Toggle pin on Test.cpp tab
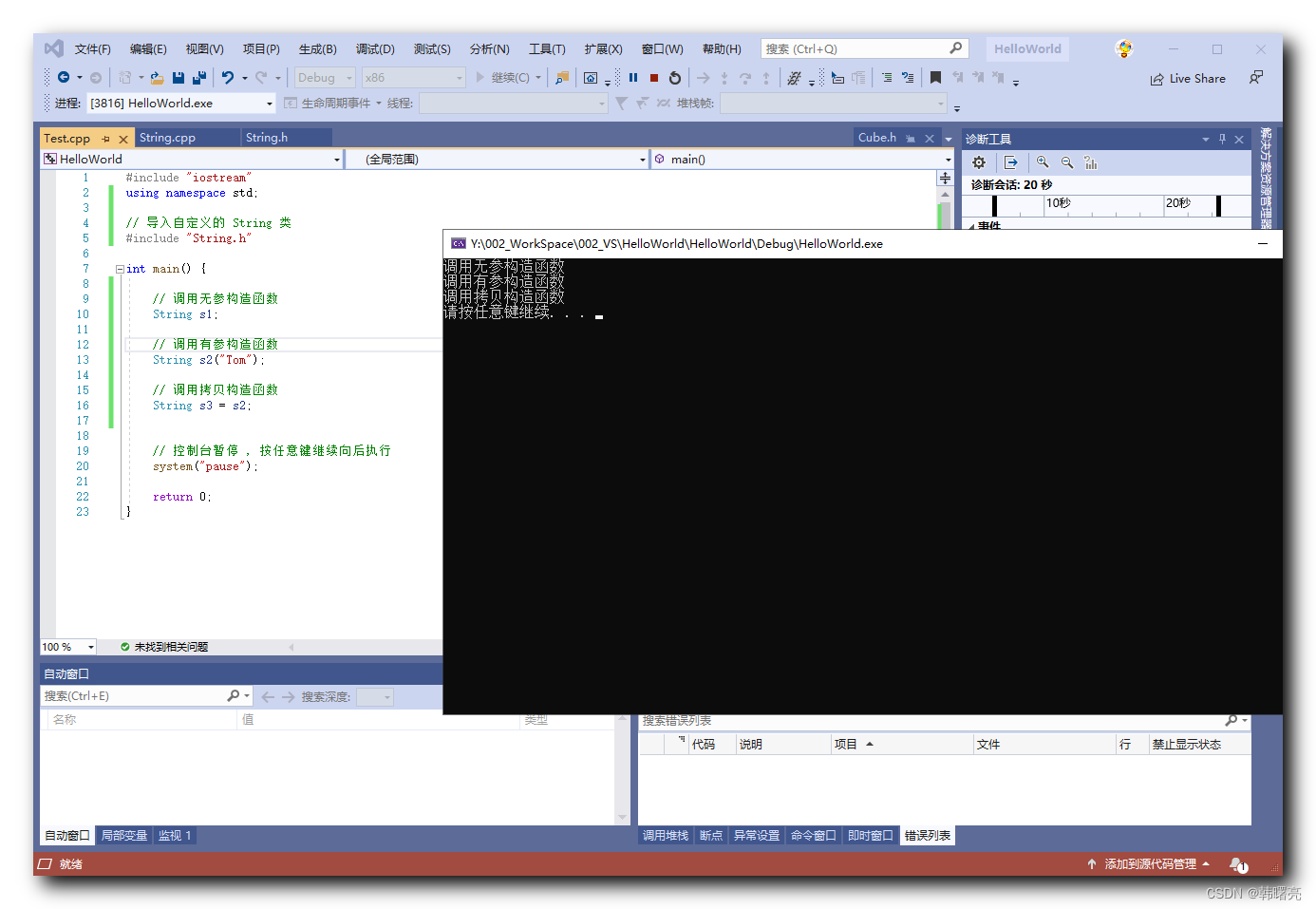The height and width of the screenshot is (909, 1316). click(x=105, y=139)
